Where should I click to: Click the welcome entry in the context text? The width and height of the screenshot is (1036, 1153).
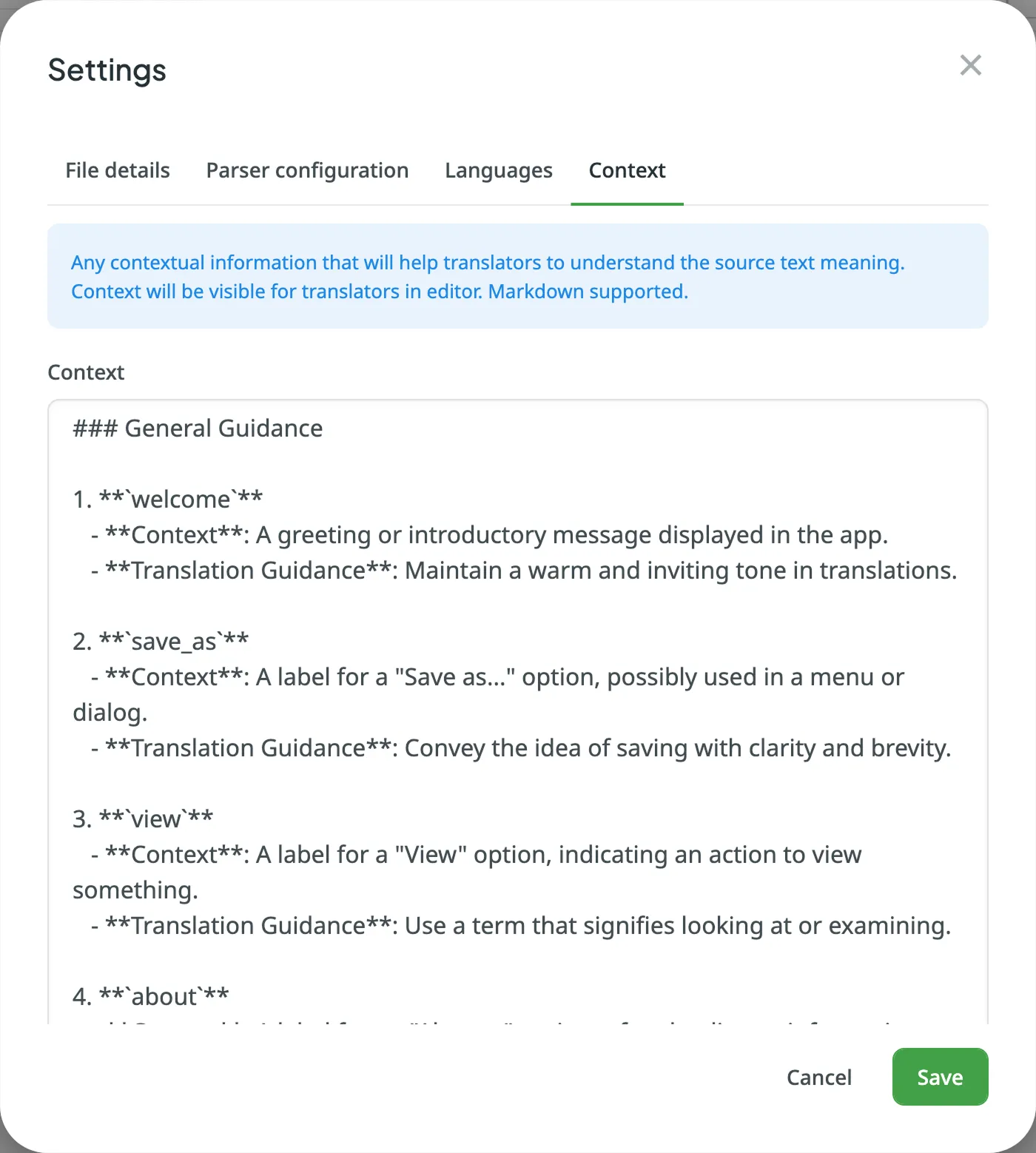click(x=167, y=498)
